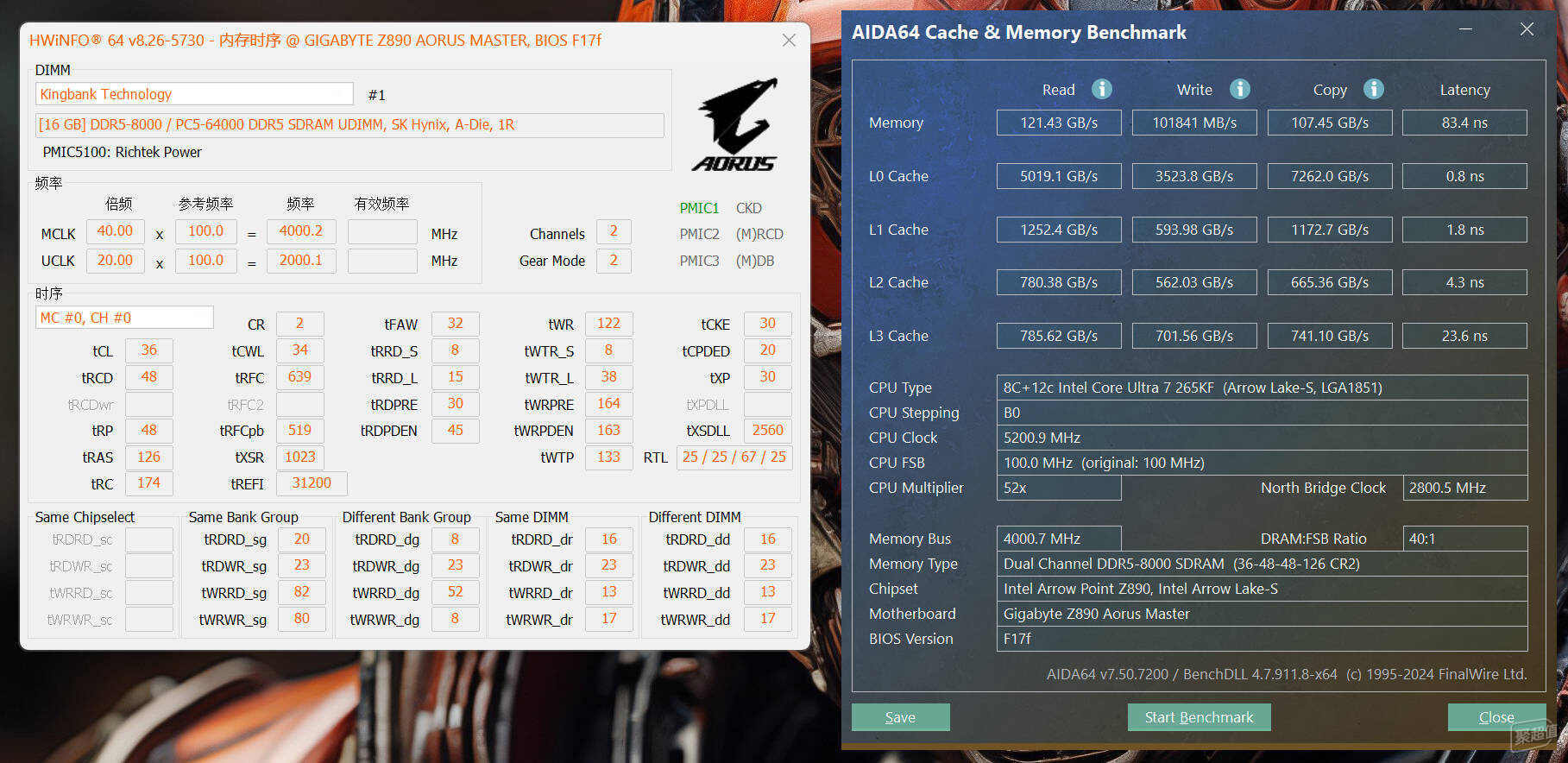The width and height of the screenshot is (1568, 763).
Task: Click the tREFI value 31200
Action: (x=312, y=483)
